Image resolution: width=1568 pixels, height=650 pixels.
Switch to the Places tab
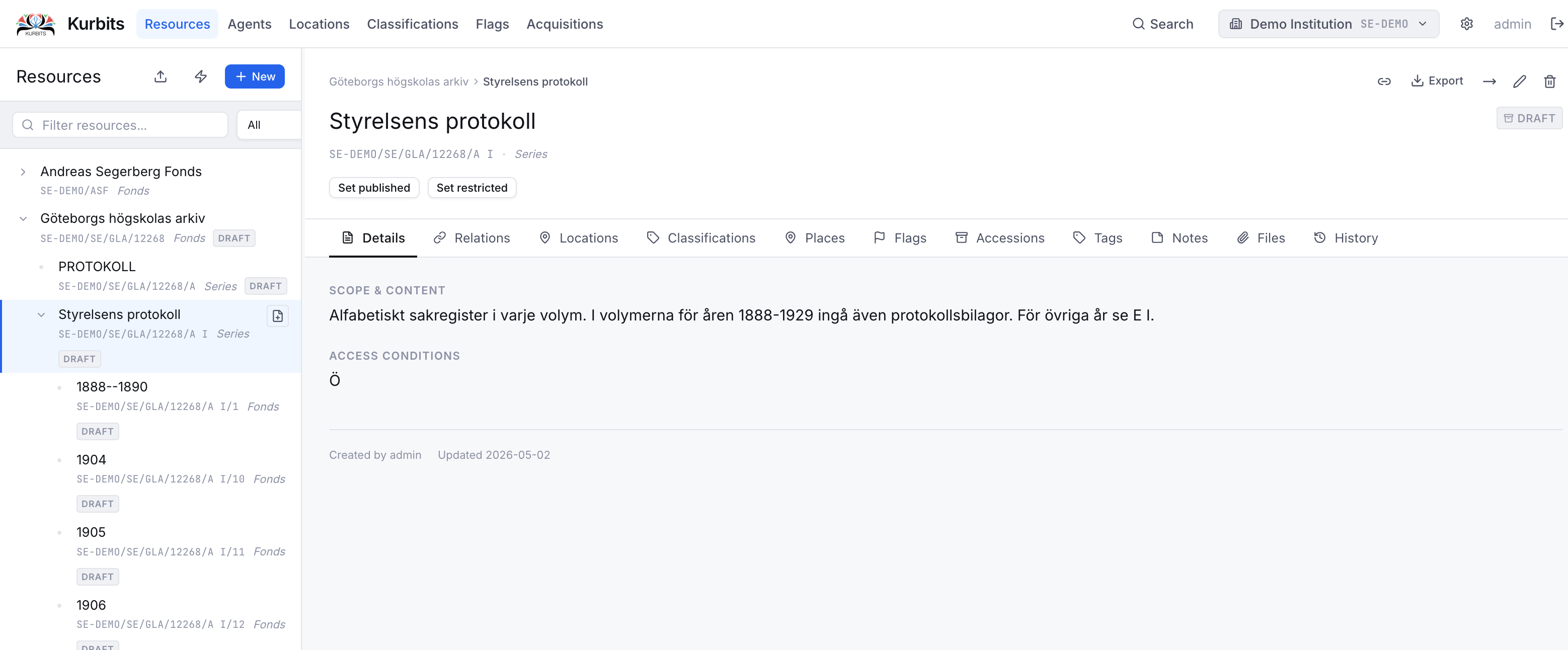pos(814,238)
